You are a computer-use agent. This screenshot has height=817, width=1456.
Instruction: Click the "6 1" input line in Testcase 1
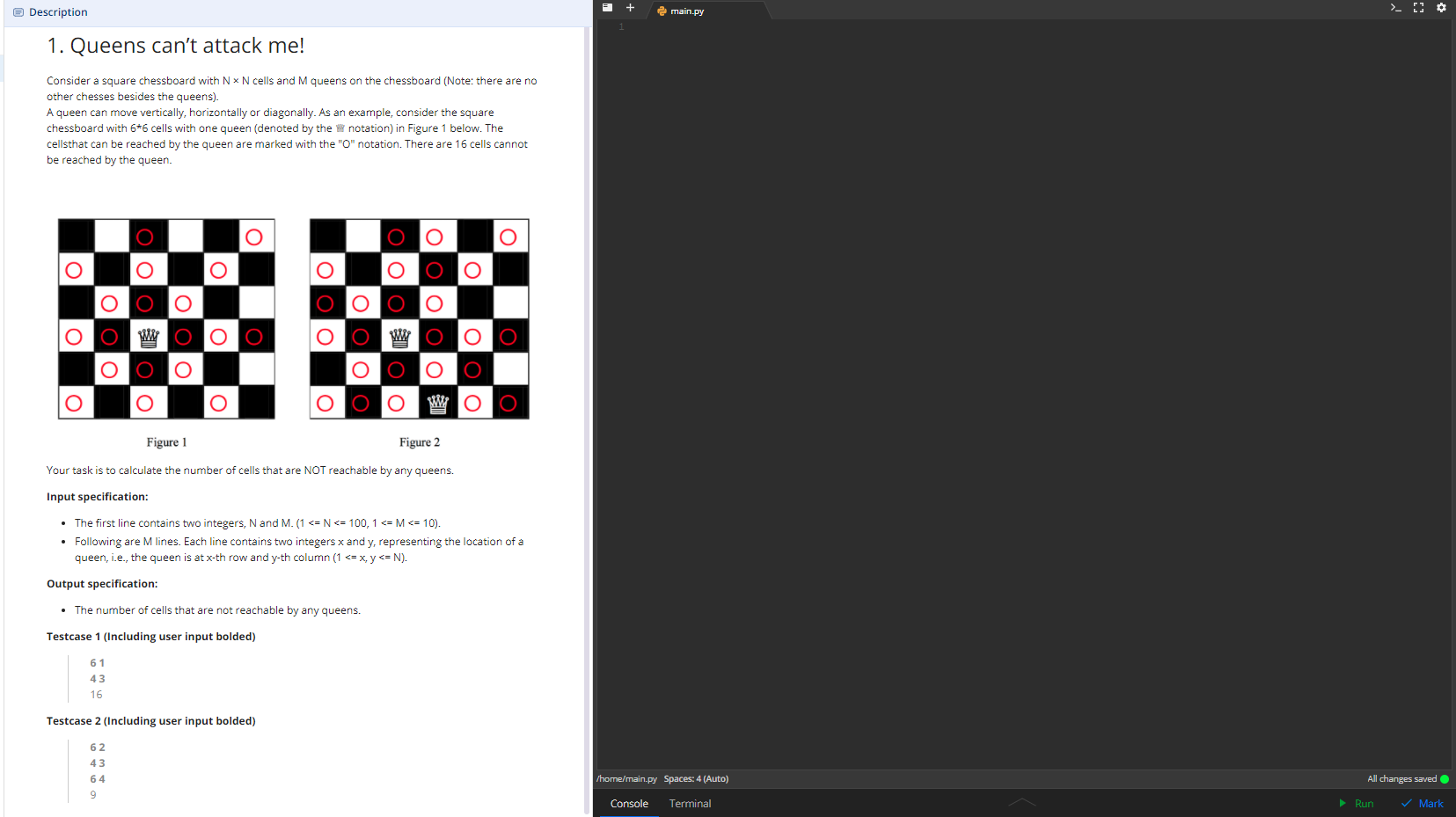coord(98,663)
